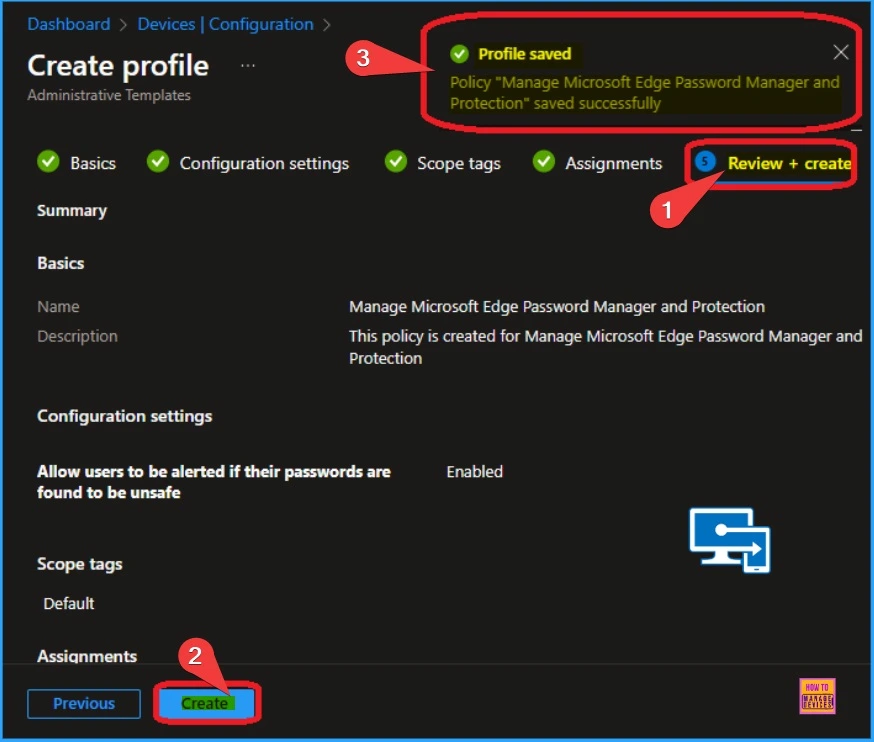This screenshot has height=742, width=874.
Task: Dismiss the Profile saved notification
Action: (x=841, y=52)
